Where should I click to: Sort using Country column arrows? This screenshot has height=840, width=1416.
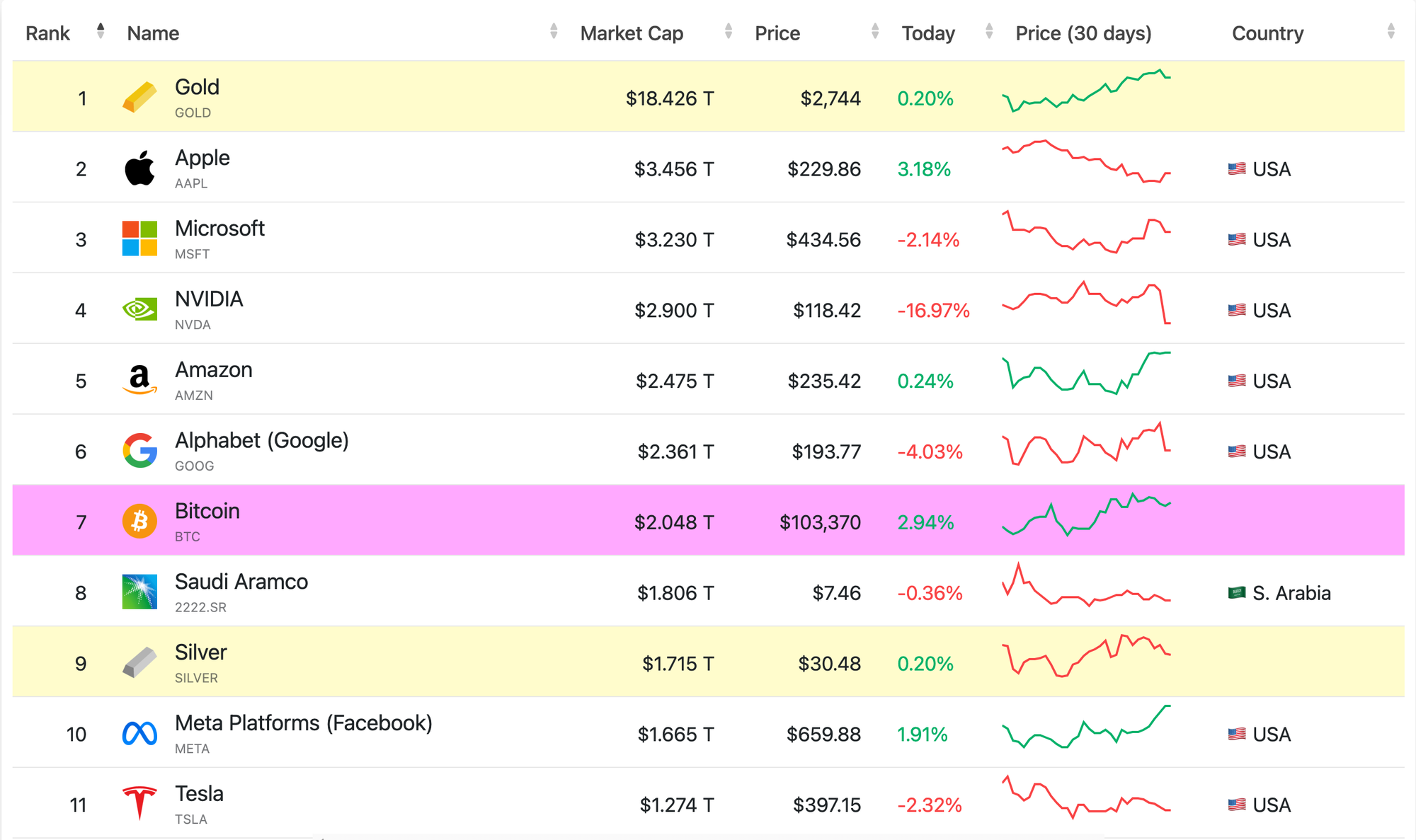(x=1391, y=31)
